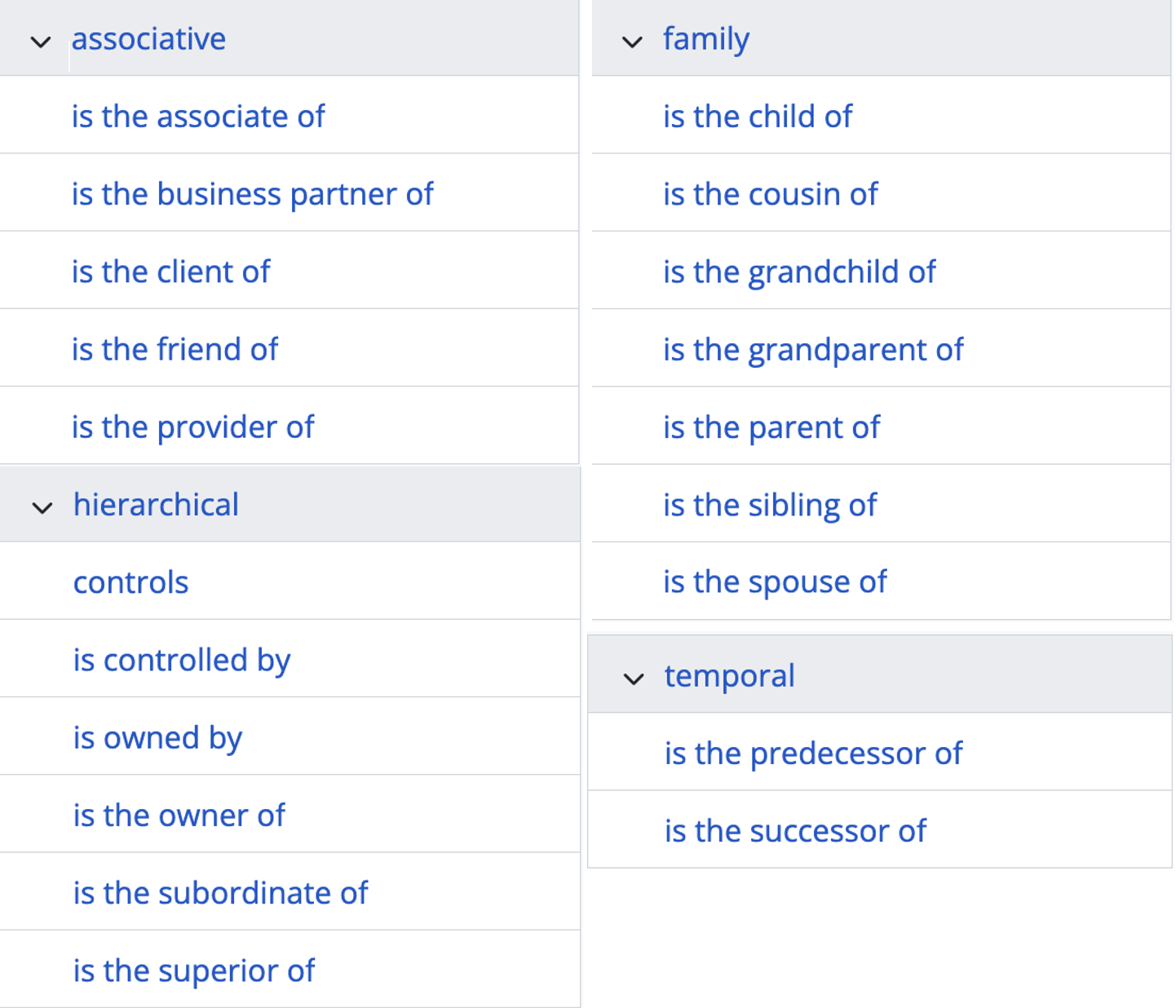Pick "is the client of" relationship
The height and width of the screenshot is (1008, 1176).
(170, 272)
